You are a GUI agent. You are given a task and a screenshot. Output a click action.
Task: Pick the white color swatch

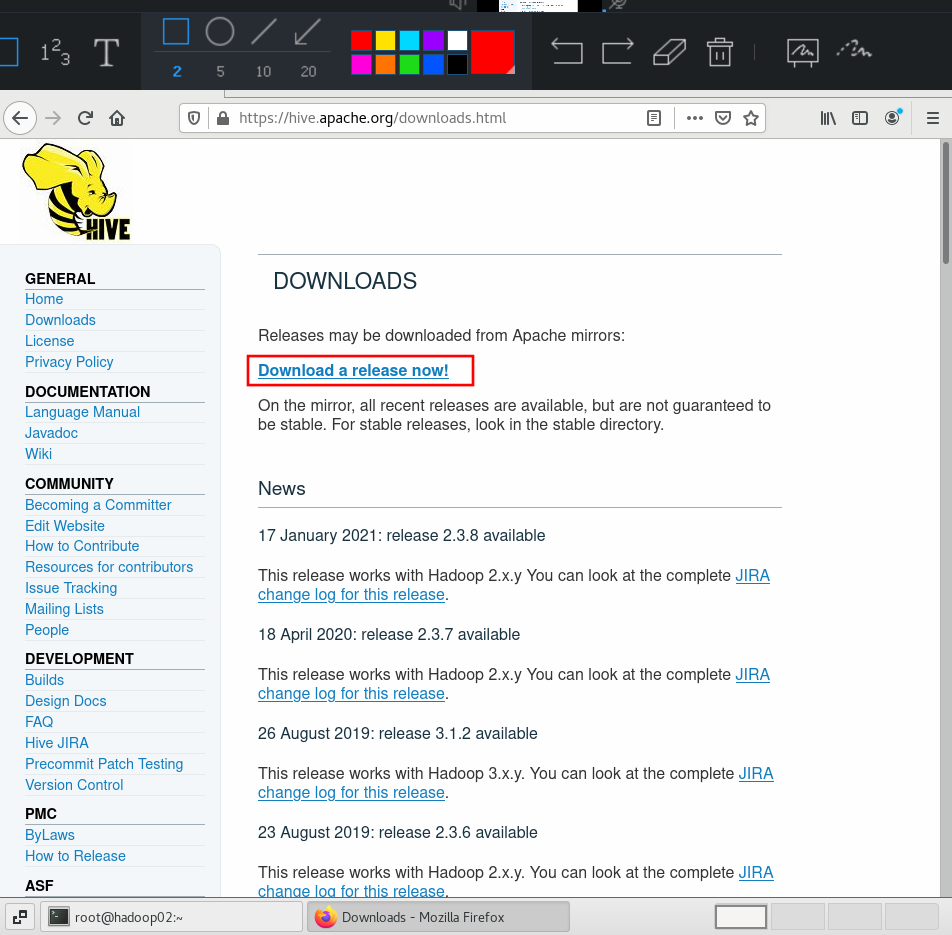(458, 41)
